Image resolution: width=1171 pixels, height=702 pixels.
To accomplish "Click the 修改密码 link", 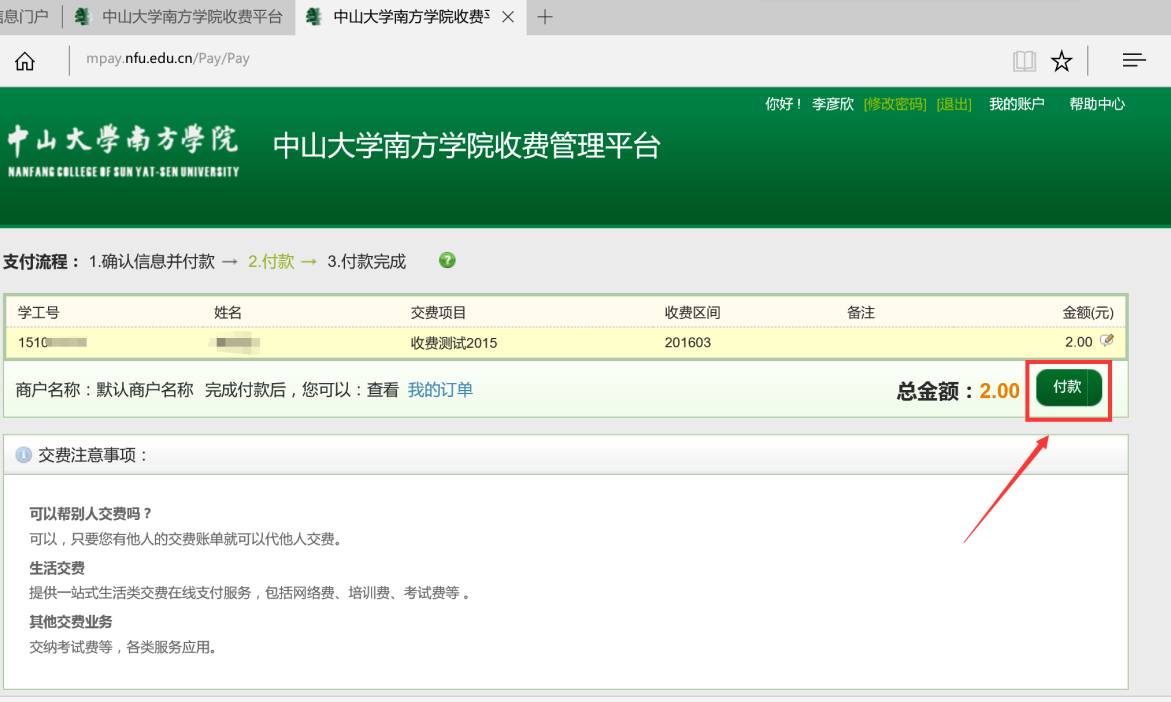I will (895, 105).
